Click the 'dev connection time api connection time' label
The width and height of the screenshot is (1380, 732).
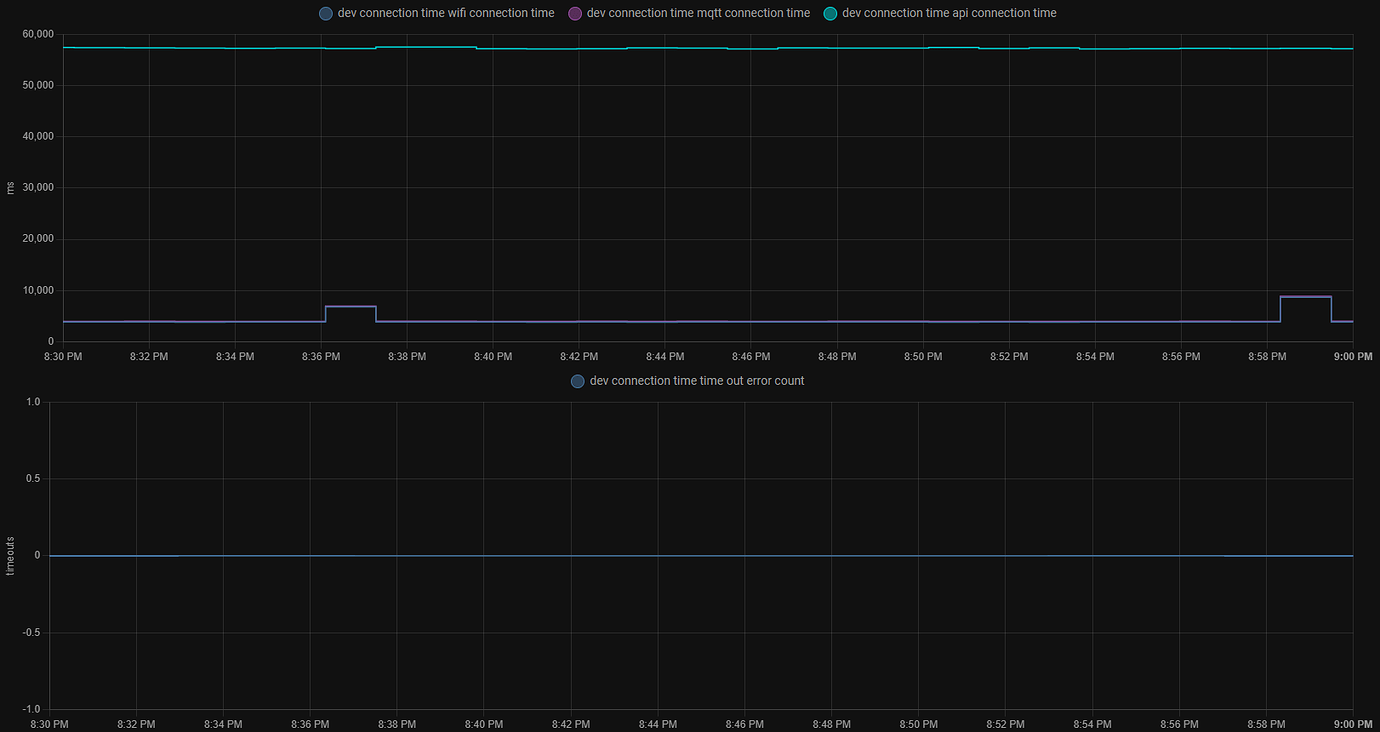[949, 14]
